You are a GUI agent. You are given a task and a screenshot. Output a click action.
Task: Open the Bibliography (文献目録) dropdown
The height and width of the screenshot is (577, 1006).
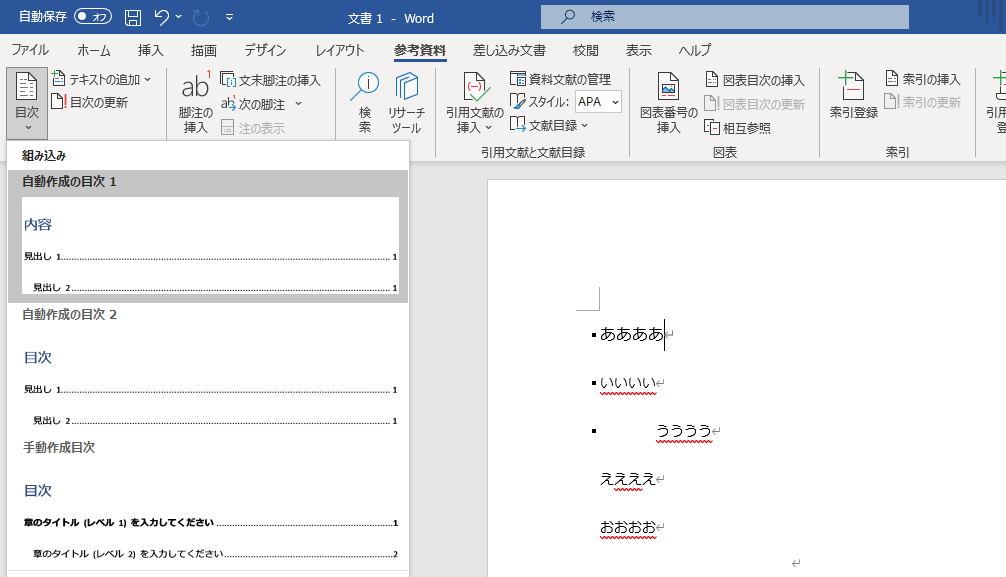pyautogui.click(x=585, y=125)
